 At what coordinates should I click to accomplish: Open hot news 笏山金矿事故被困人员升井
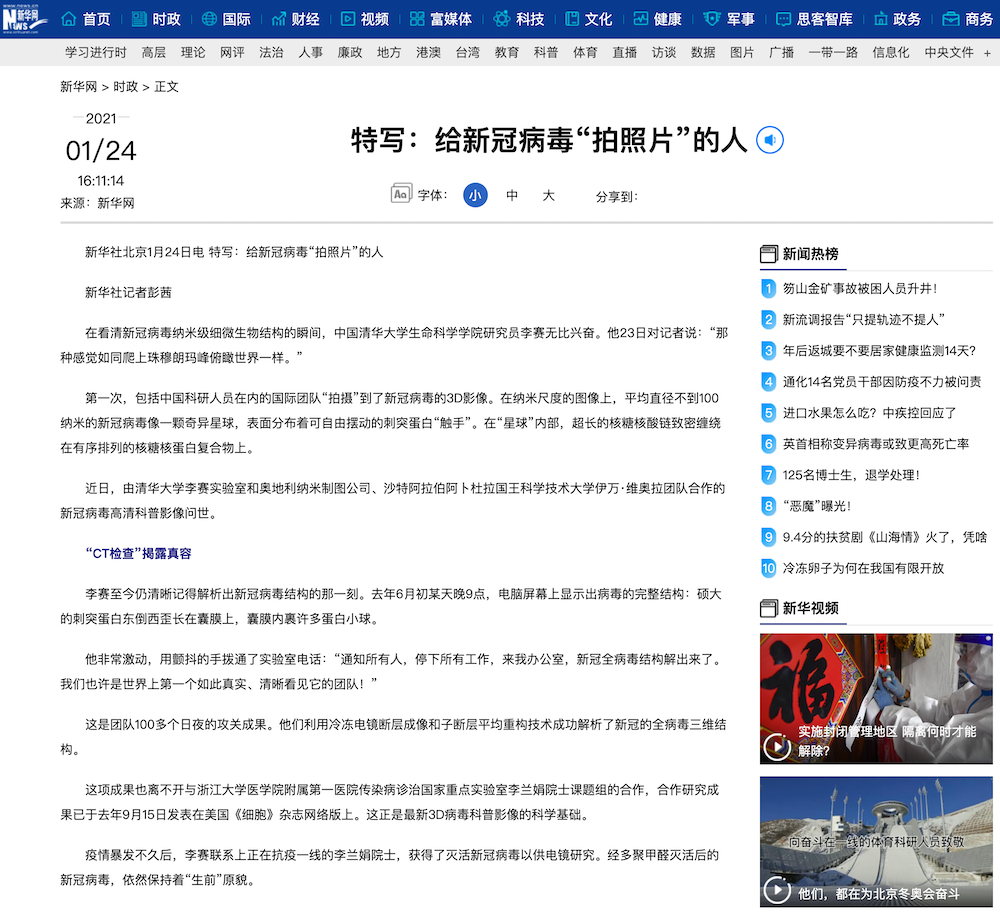[x=860, y=289]
